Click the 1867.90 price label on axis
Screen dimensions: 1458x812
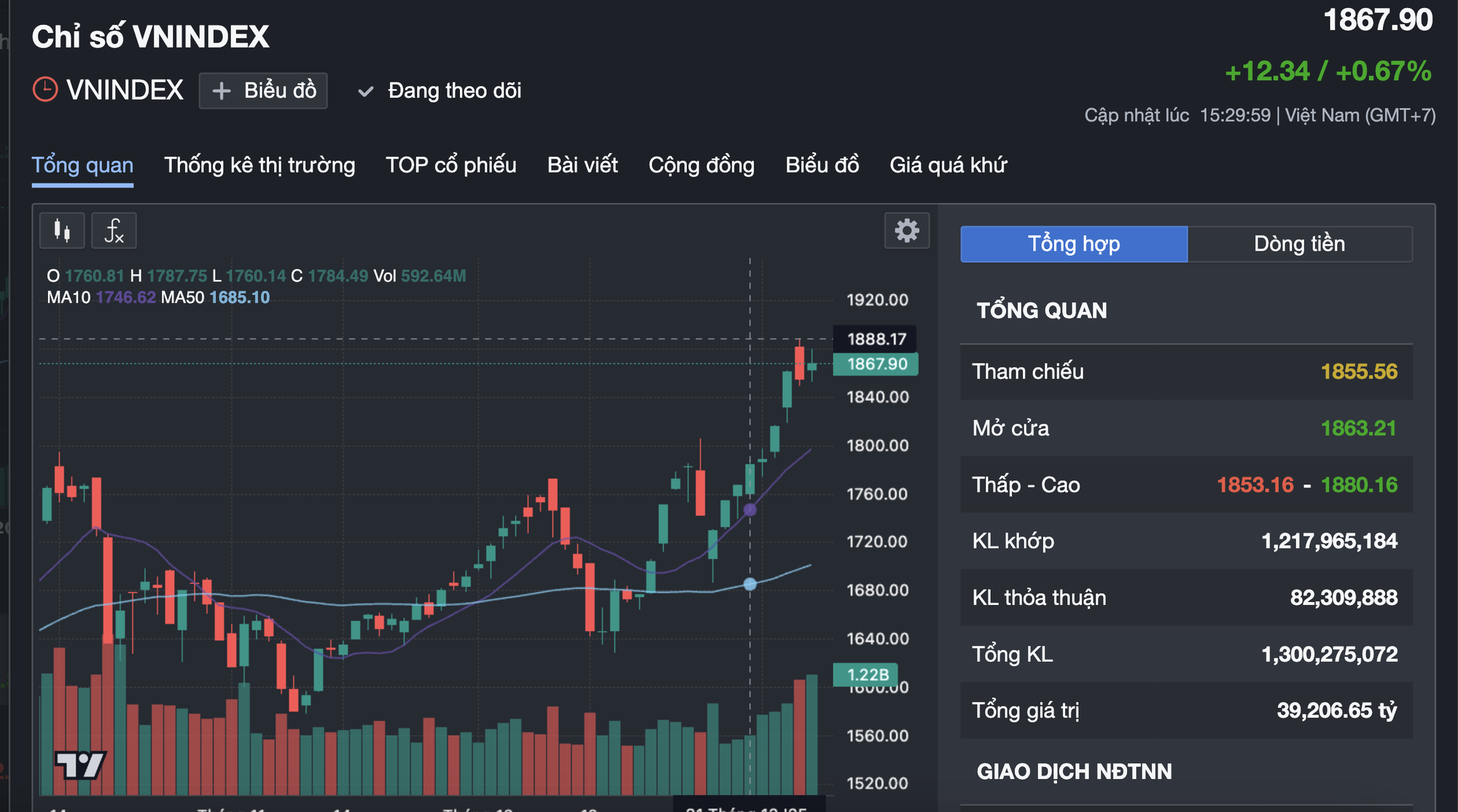pos(877,364)
